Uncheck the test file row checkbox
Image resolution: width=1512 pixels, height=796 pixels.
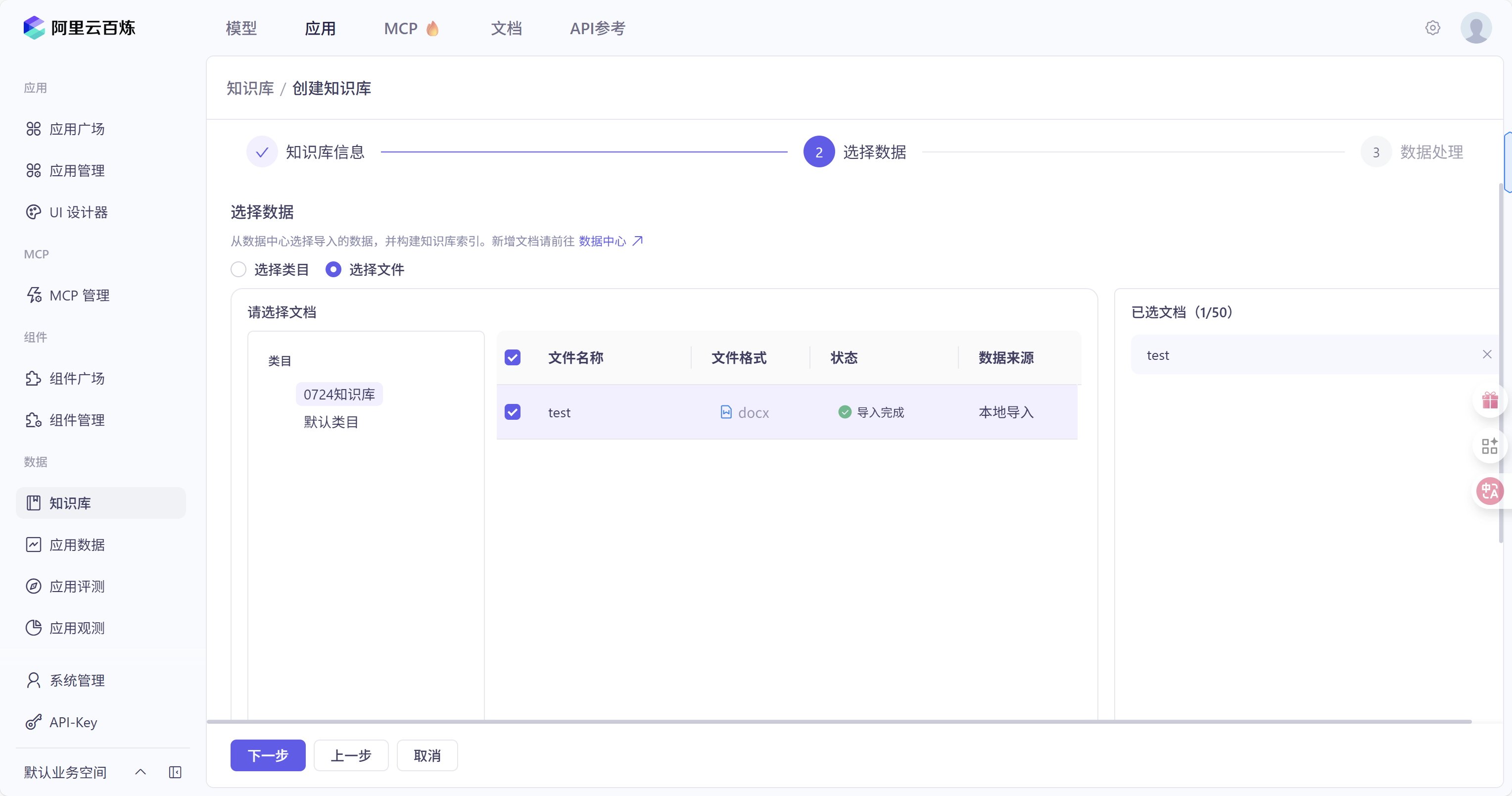tap(513, 412)
